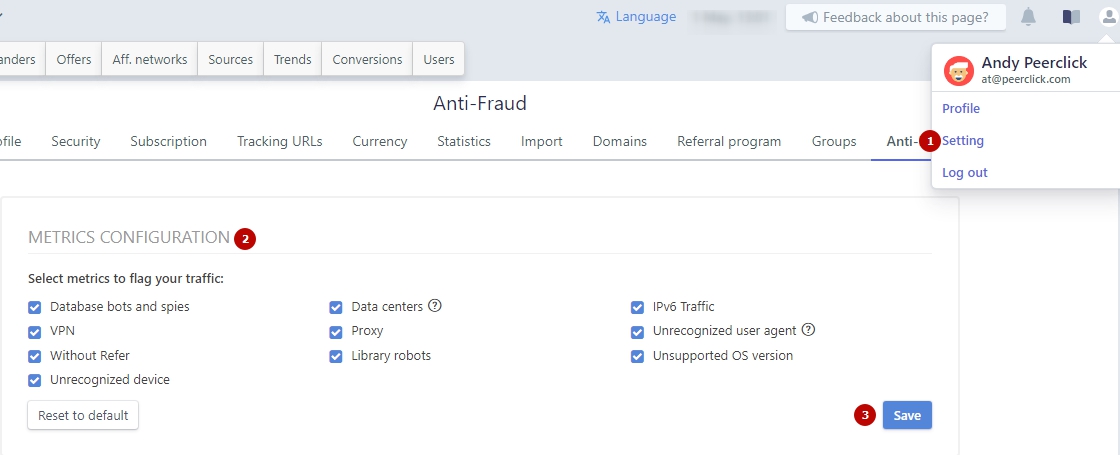The image size is (1120, 455).
Task: Go to the Import tab
Action: 541,141
